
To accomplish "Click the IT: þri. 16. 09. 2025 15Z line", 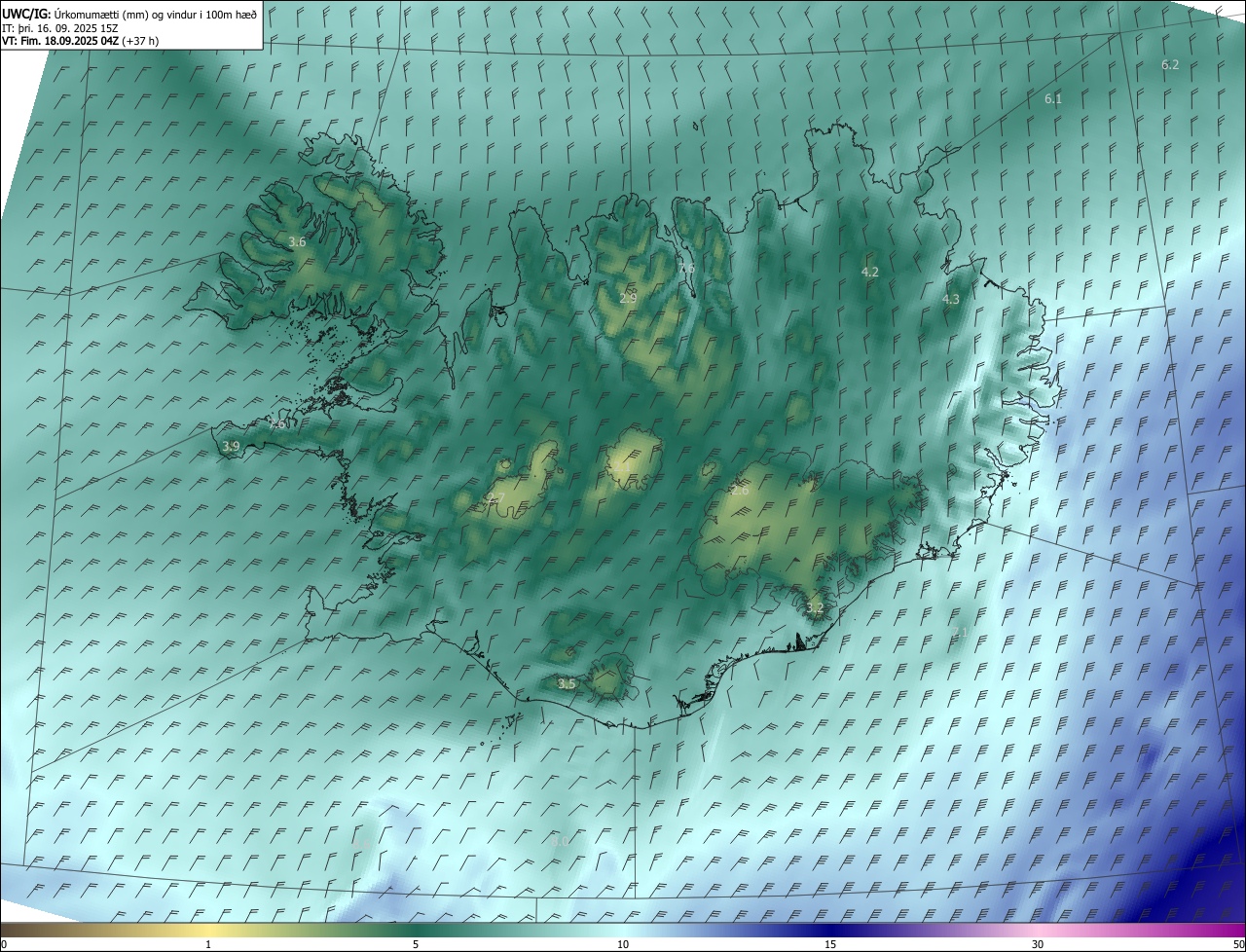I will pyautogui.click(x=61, y=28).
